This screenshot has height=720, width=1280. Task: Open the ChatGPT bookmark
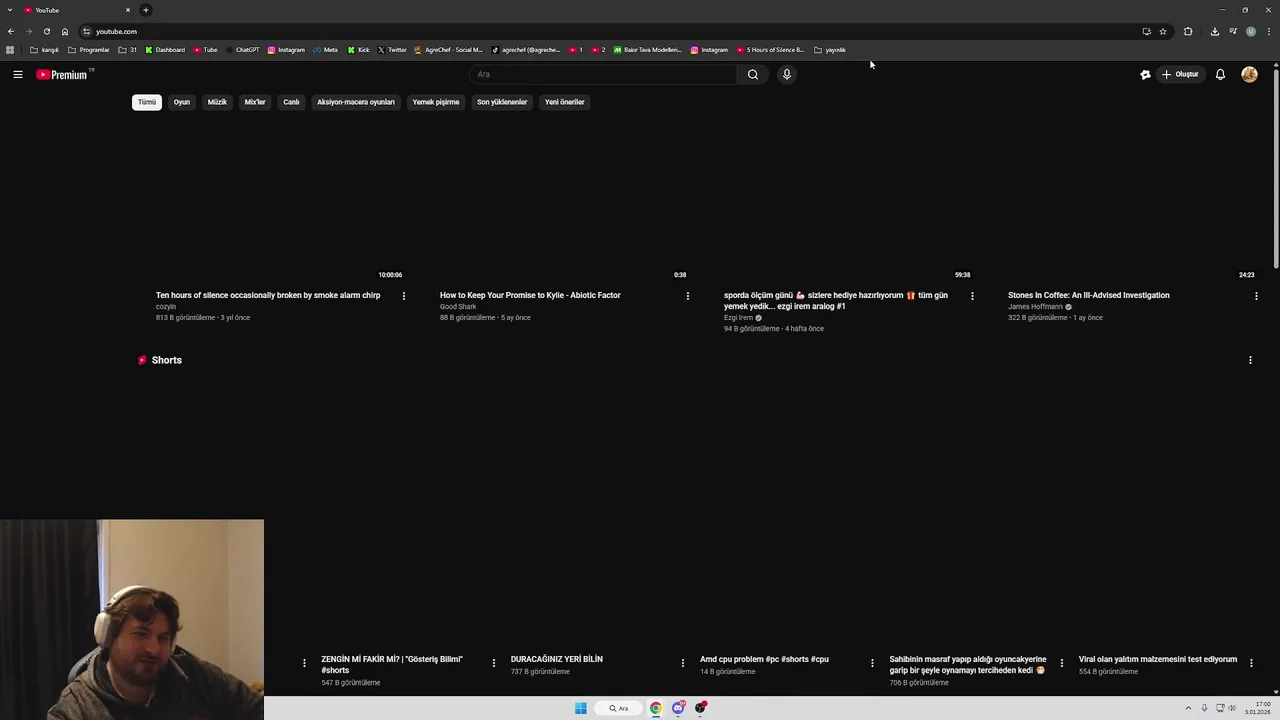(243, 50)
